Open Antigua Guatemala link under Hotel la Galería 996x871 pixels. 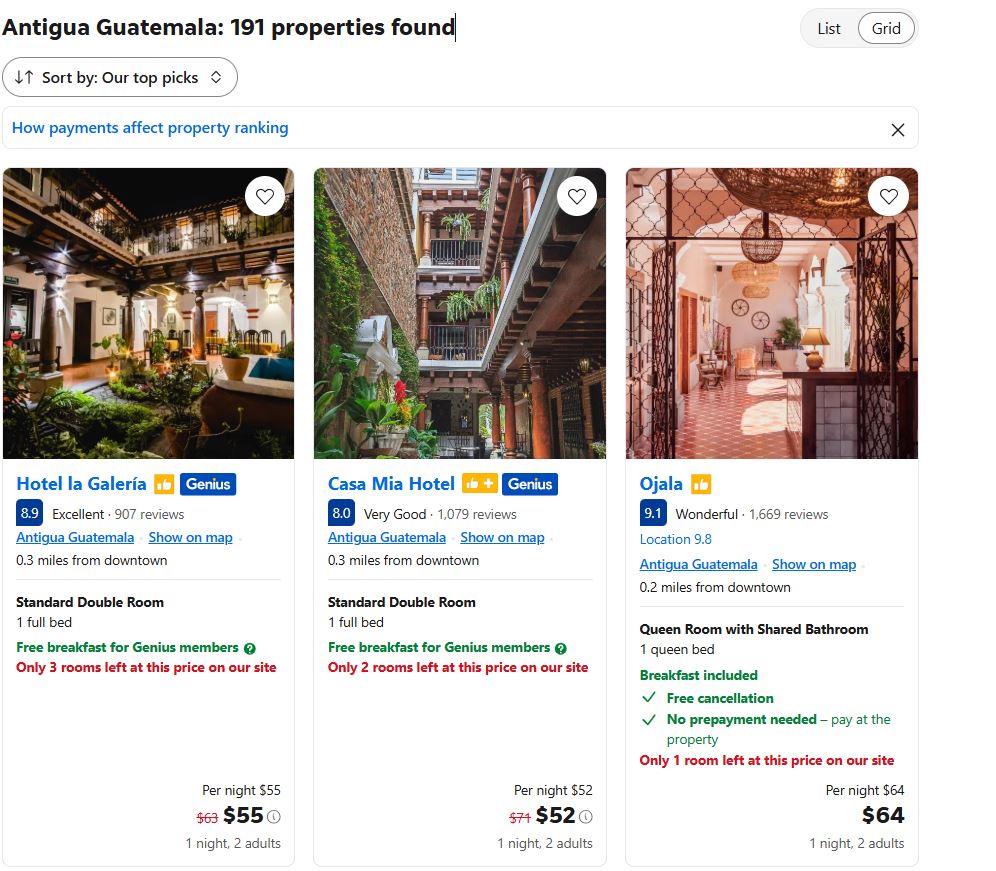click(75, 537)
